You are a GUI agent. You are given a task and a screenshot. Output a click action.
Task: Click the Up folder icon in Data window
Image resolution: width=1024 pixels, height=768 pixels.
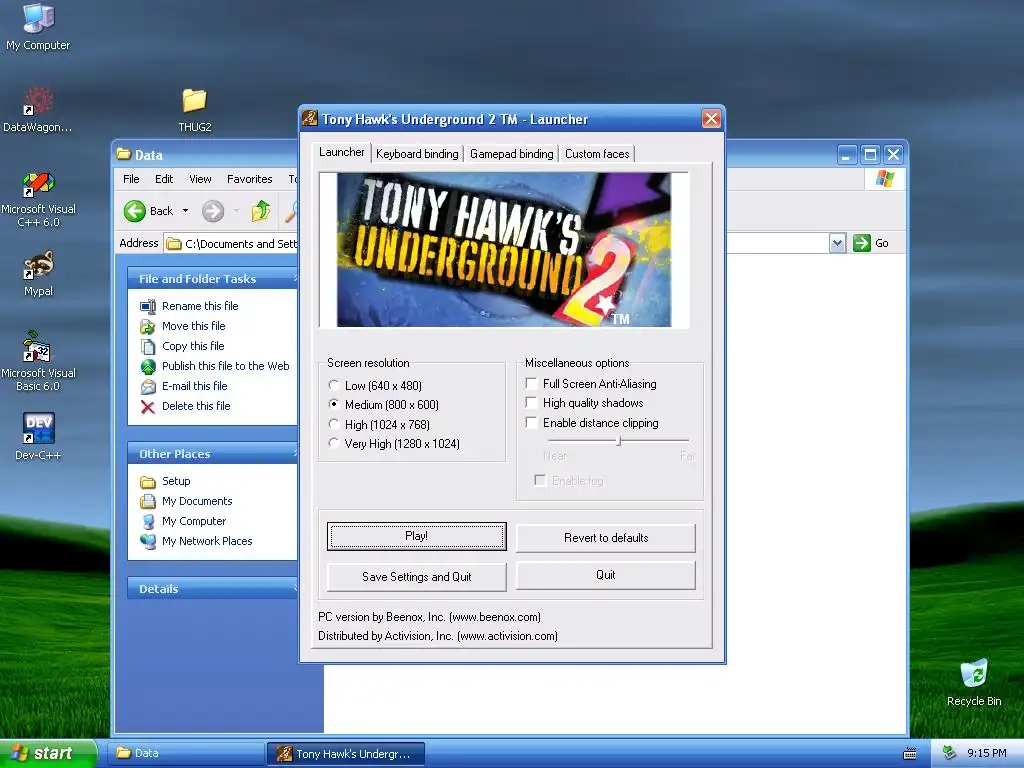tap(261, 211)
